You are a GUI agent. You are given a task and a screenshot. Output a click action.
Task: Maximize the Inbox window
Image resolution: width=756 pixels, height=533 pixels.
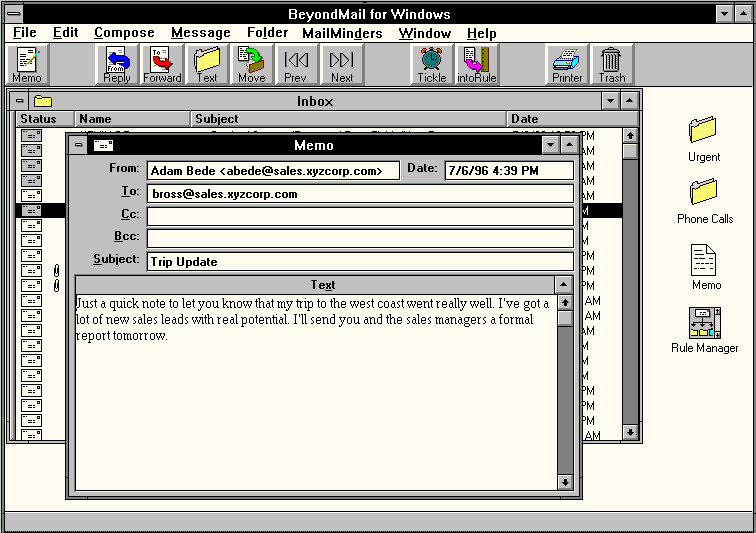(629, 101)
